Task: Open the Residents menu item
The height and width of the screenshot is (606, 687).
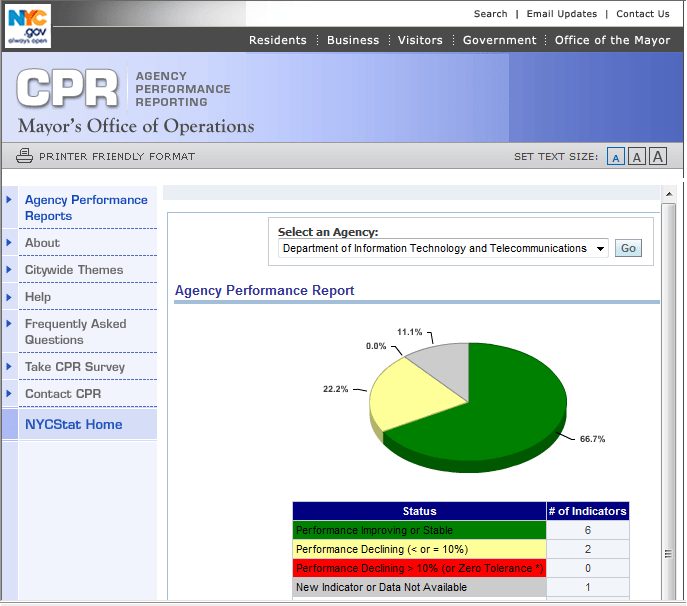Action: 277,40
